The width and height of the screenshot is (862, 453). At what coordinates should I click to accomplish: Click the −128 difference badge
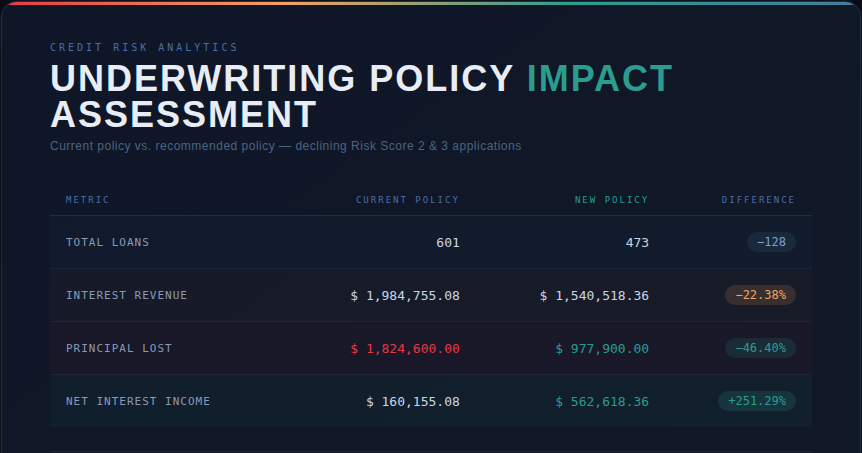(771, 242)
